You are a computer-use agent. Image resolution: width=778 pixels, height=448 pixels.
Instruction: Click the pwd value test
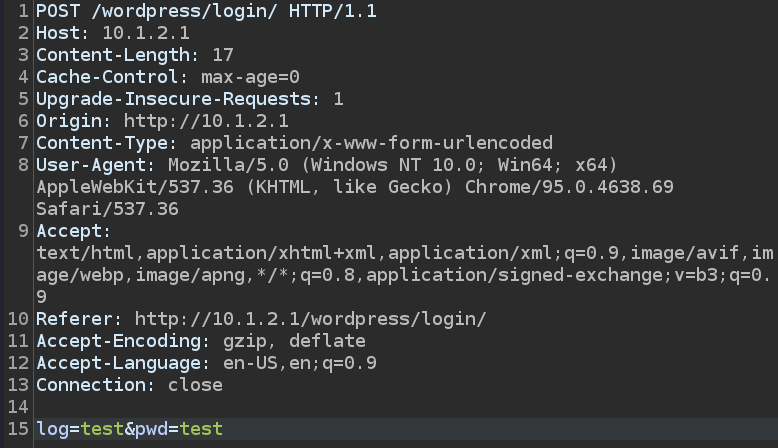(201, 429)
